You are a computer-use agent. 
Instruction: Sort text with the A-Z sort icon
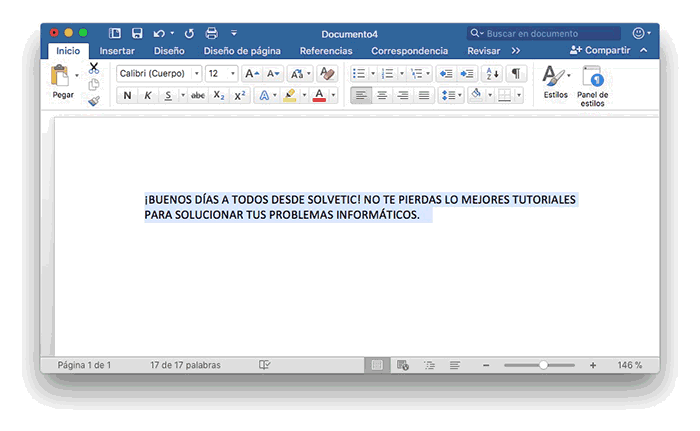point(492,74)
